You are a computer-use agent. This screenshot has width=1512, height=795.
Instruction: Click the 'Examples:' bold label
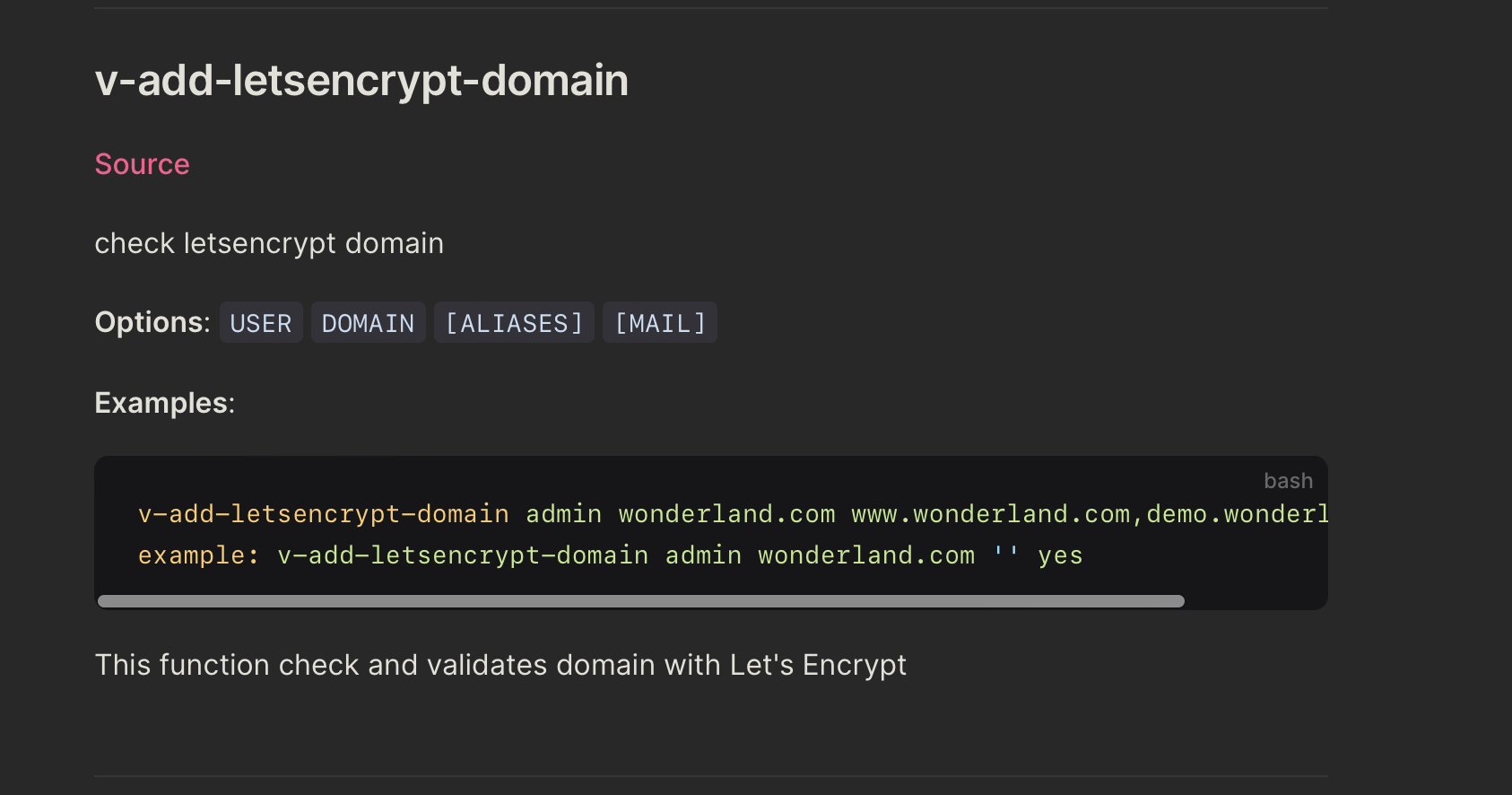[165, 403]
